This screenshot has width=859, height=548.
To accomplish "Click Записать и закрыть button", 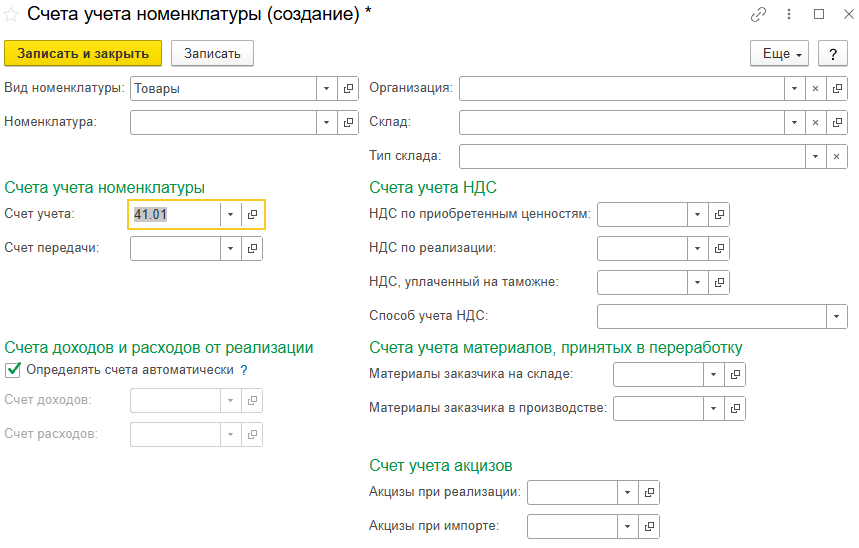I will 83,54.
